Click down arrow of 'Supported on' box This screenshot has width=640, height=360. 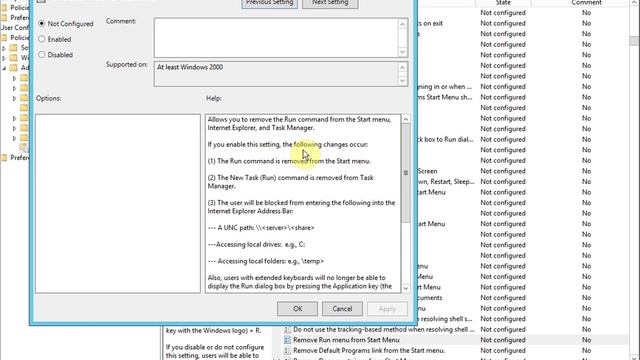(402, 81)
